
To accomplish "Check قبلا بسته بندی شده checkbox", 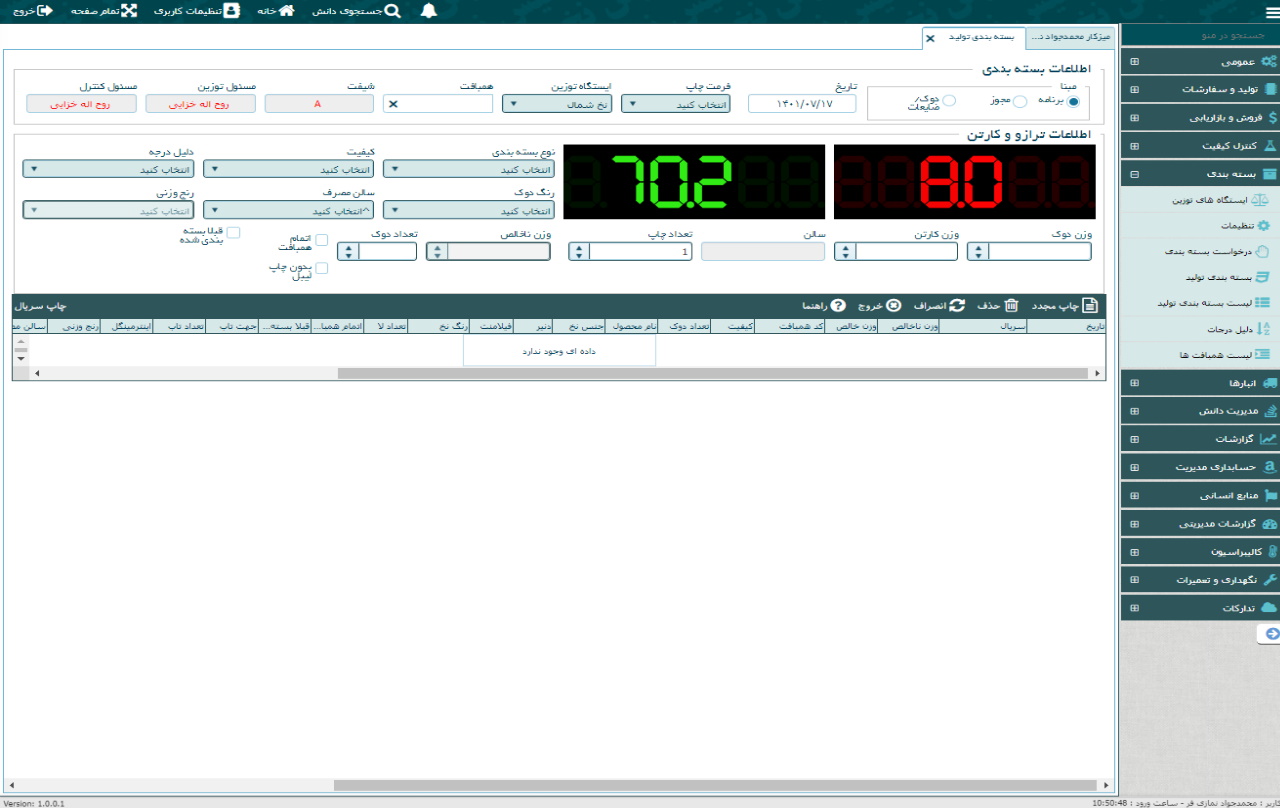I will [233, 232].
